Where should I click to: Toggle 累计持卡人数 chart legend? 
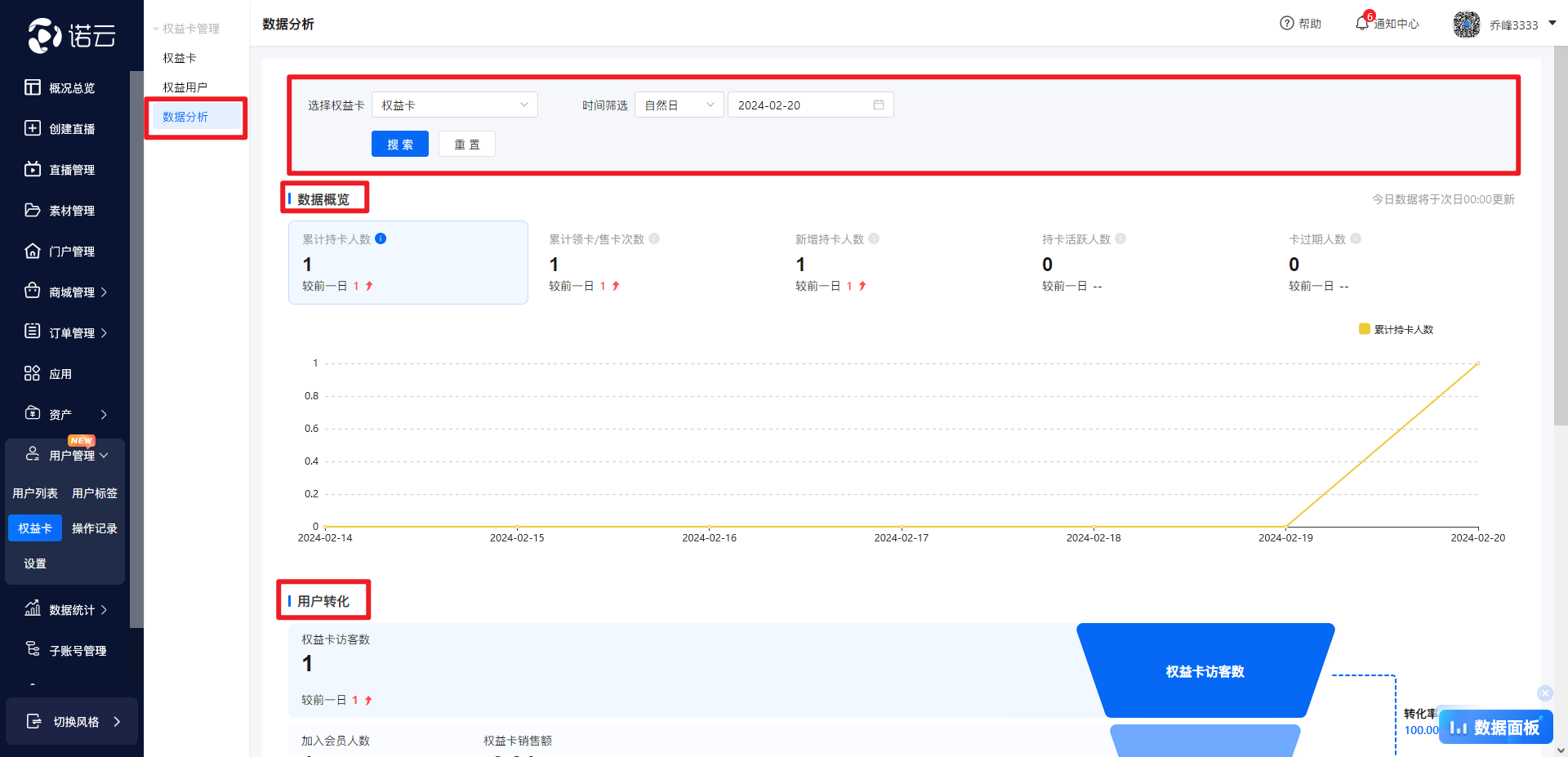[1396, 330]
